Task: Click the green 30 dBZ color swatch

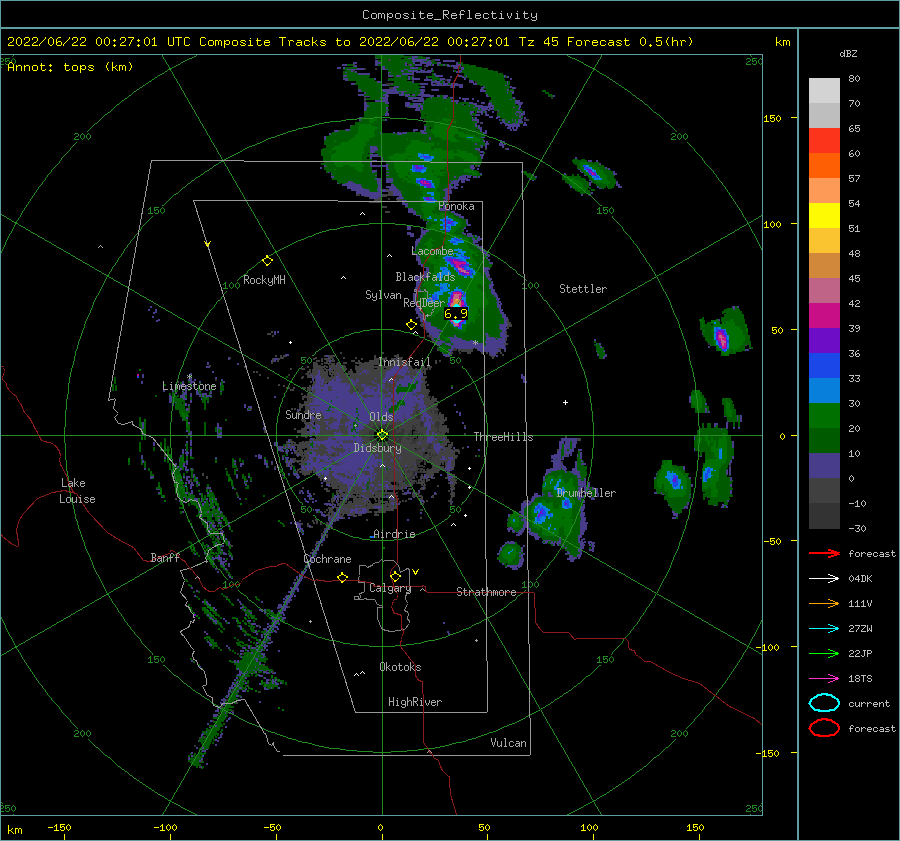Action: click(824, 415)
